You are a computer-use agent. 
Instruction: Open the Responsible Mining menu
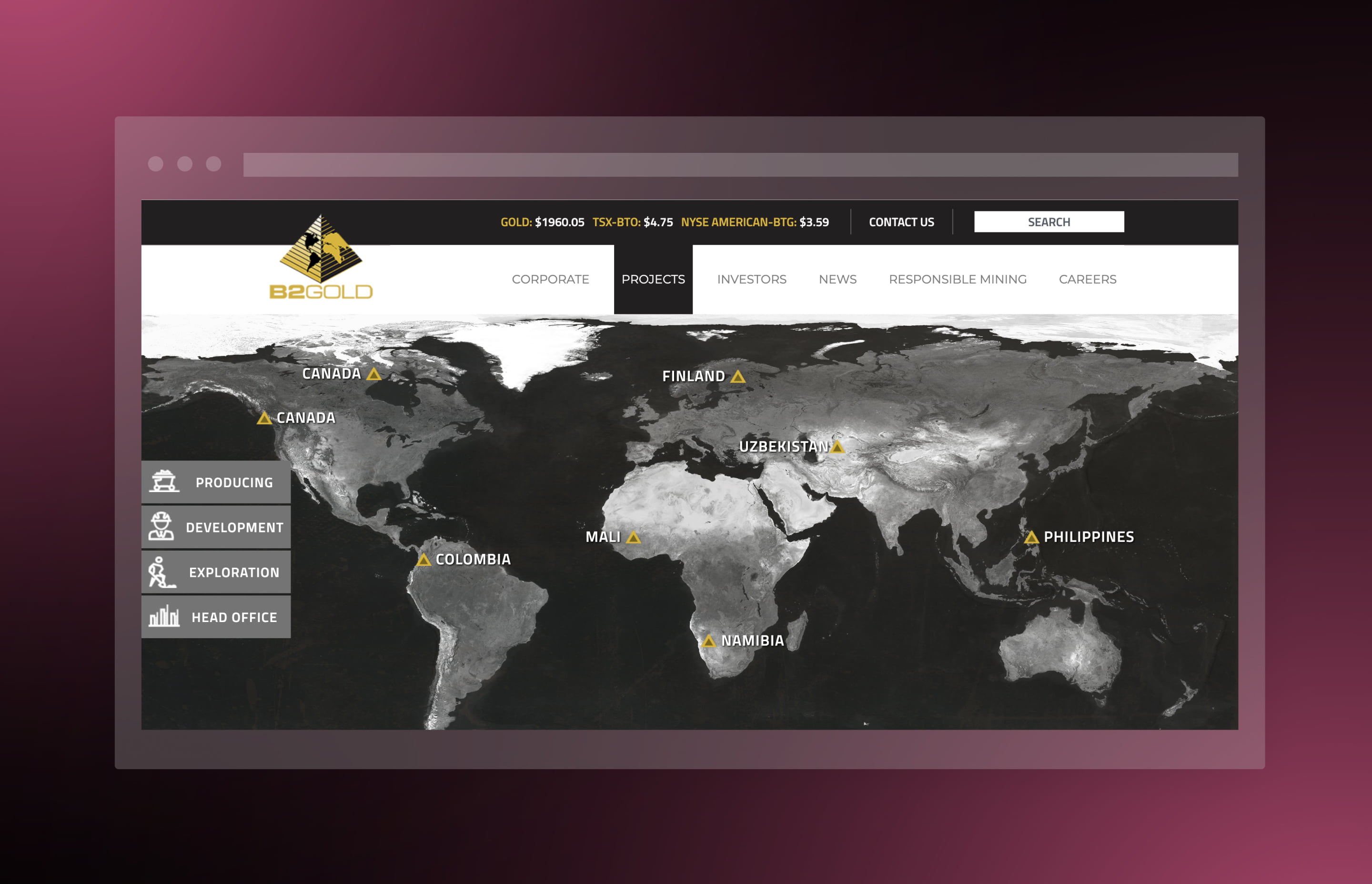(958, 280)
